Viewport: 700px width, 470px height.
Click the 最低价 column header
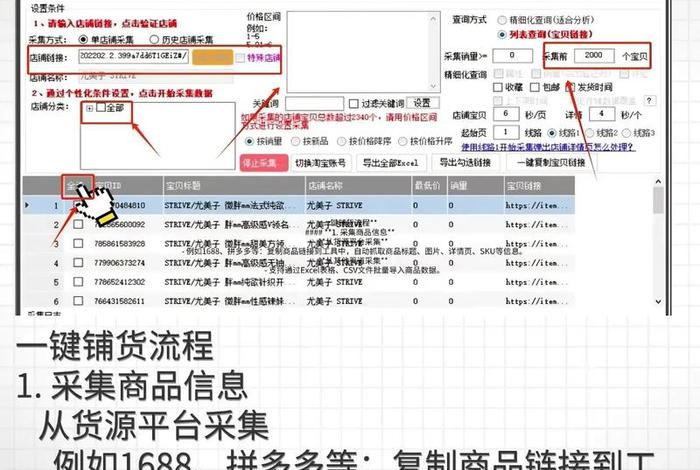tap(429, 186)
